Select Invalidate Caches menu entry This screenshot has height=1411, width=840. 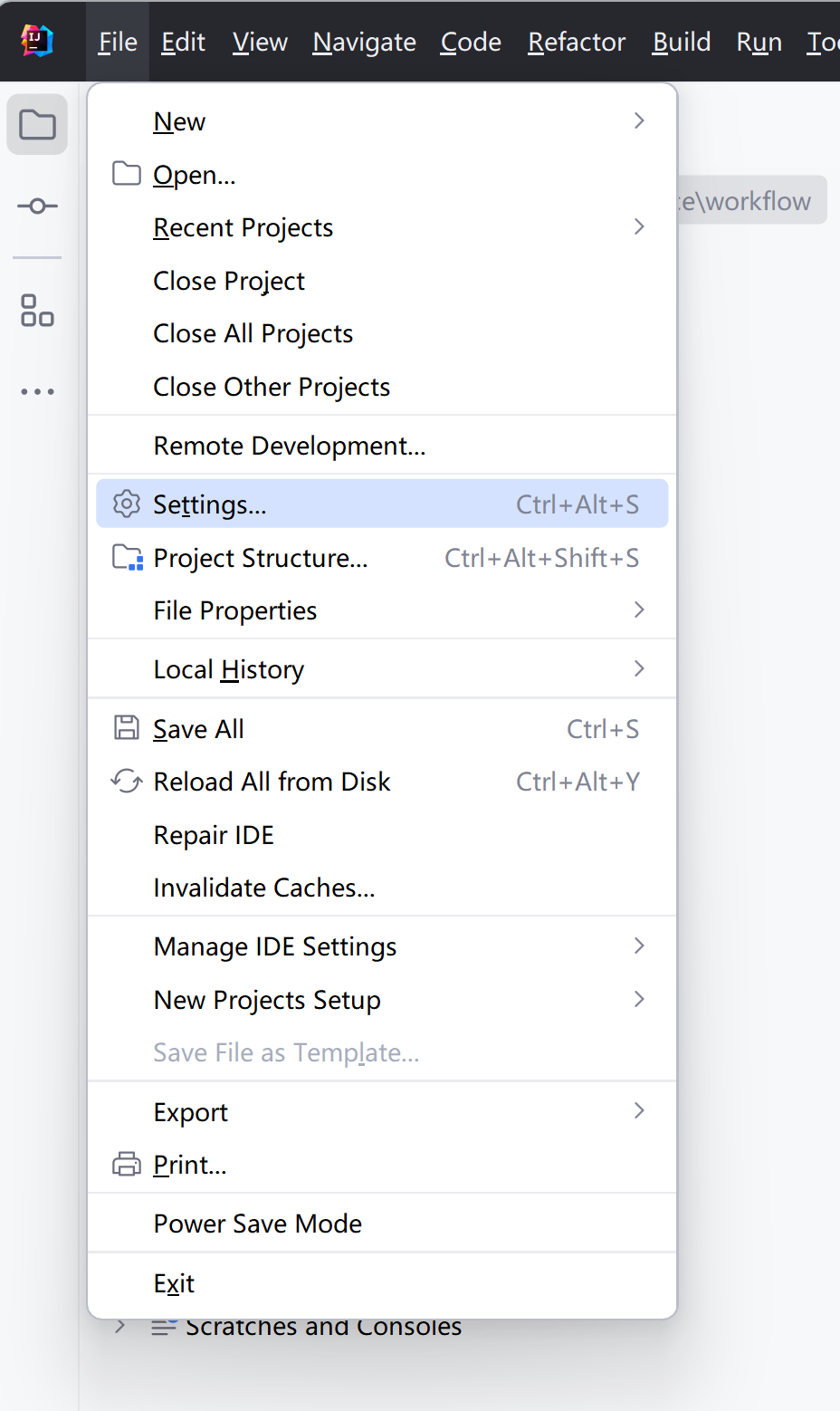pos(264,888)
